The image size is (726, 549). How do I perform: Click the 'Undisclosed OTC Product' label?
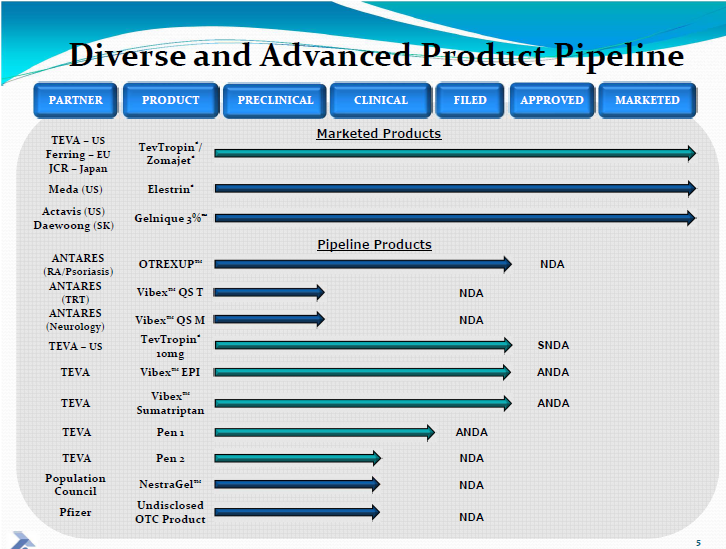tap(170, 512)
